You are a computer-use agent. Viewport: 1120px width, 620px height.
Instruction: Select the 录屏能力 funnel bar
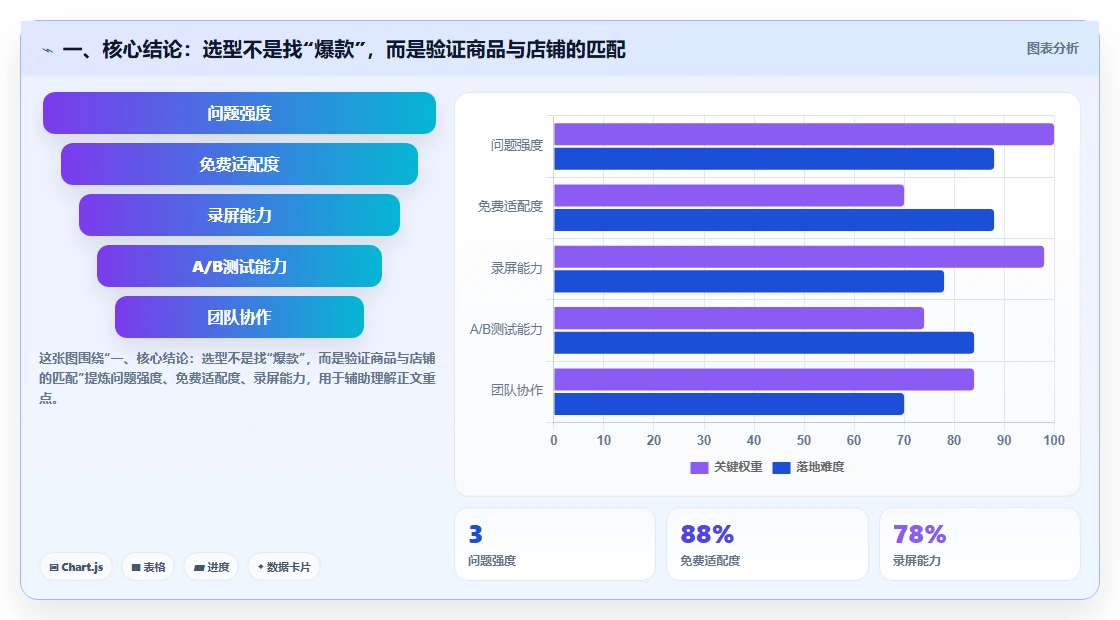(x=239, y=215)
